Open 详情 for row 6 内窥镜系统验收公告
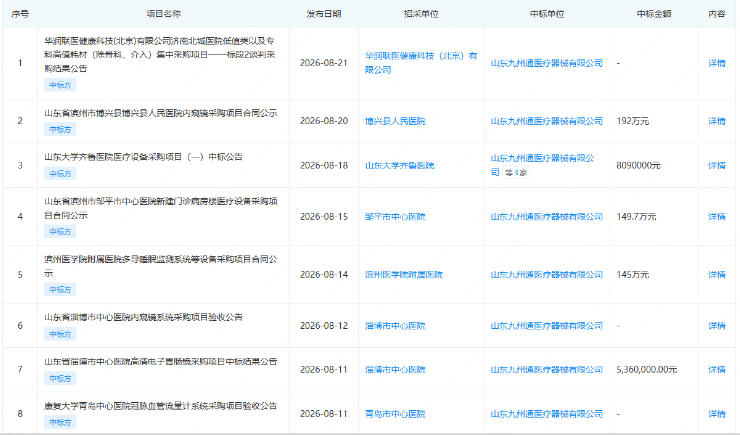This screenshot has height=435, width=740. pos(716,326)
